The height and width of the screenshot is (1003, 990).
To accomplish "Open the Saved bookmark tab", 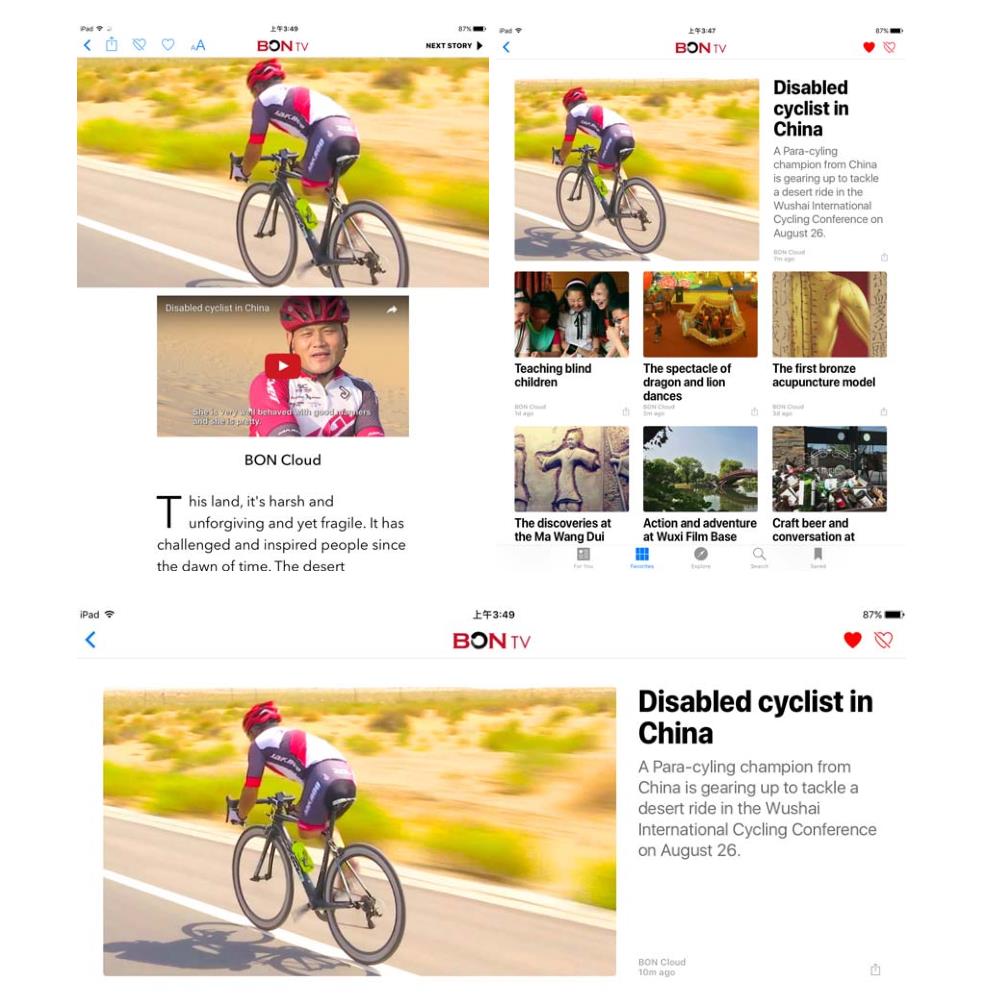I will [818, 557].
